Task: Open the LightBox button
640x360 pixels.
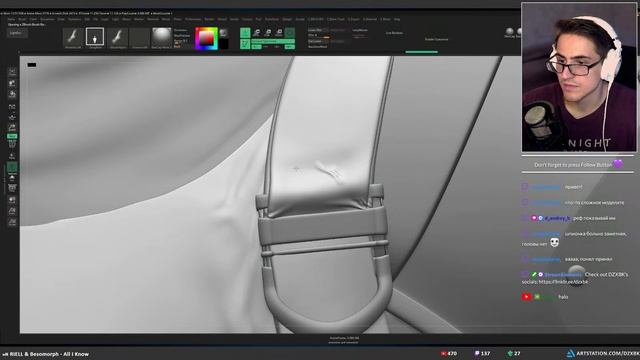Action: [x=17, y=33]
